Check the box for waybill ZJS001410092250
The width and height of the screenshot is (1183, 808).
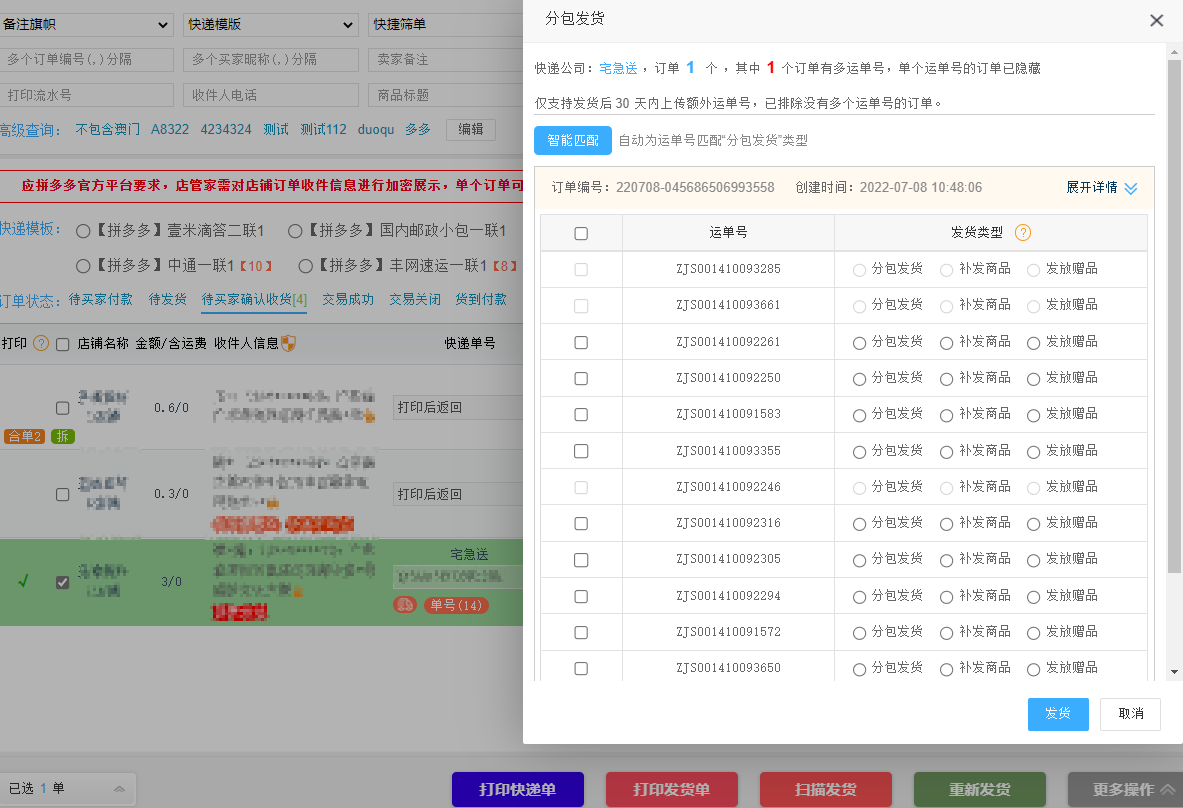(x=581, y=378)
